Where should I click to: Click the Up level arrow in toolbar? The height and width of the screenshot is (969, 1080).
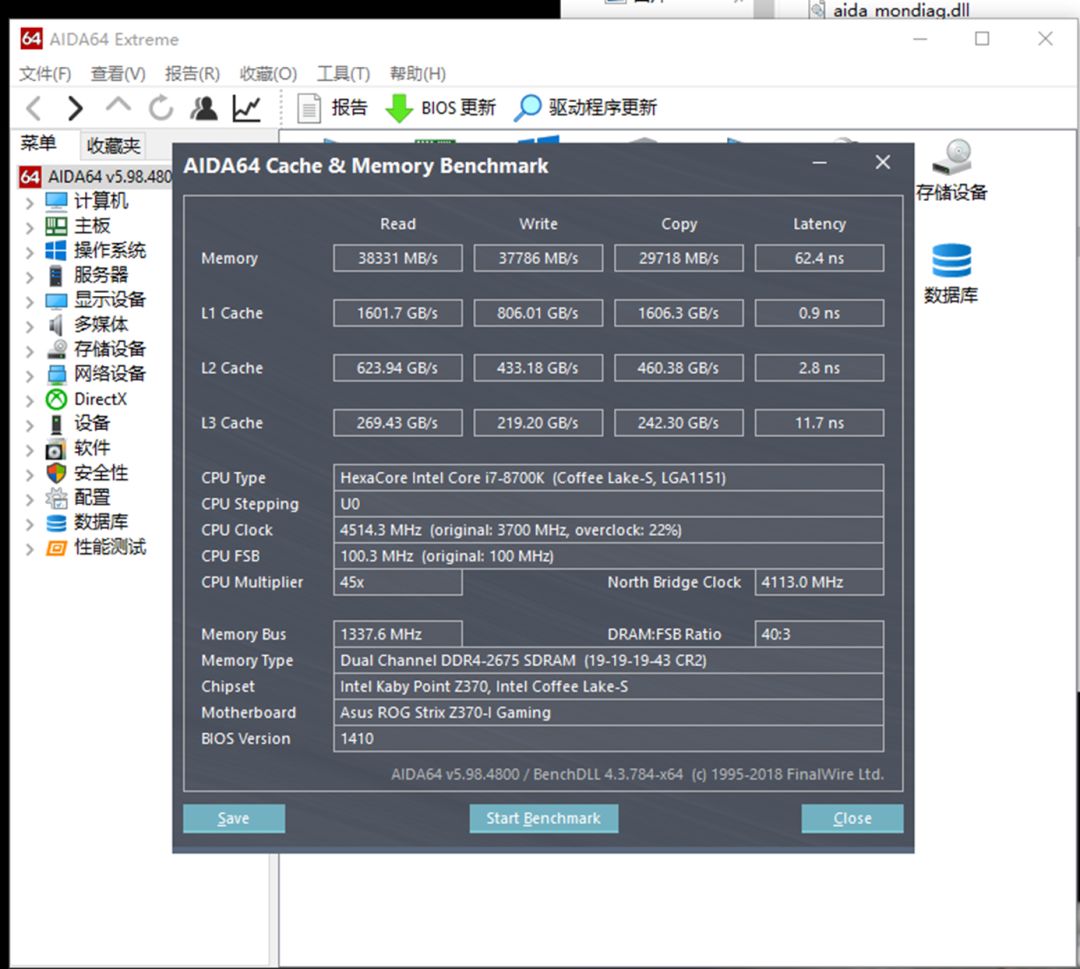coord(118,106)
